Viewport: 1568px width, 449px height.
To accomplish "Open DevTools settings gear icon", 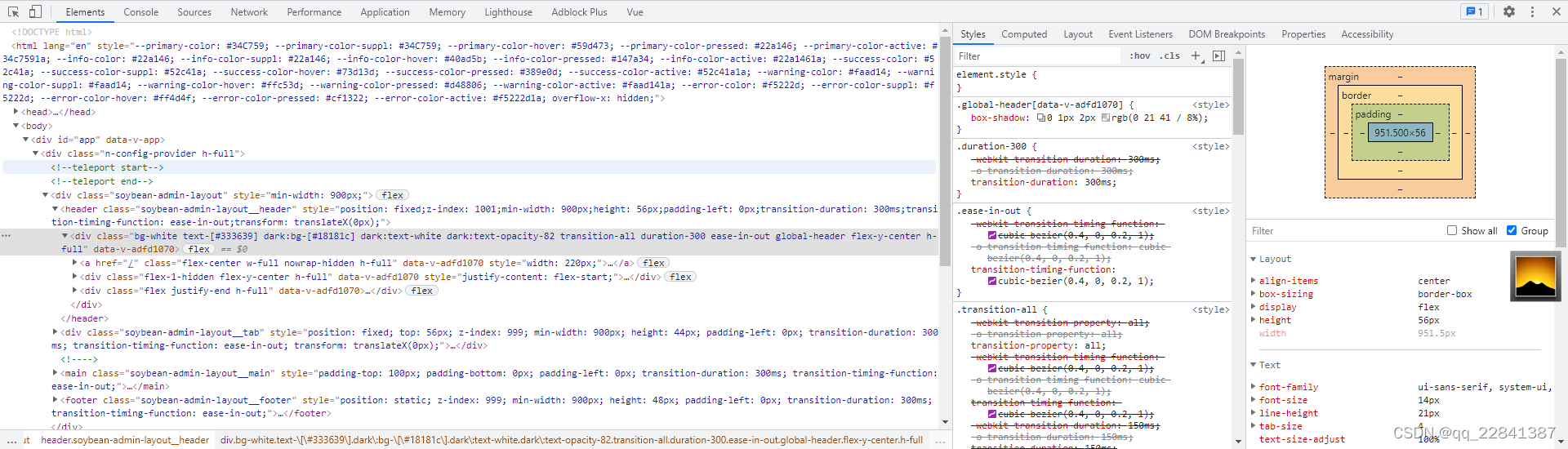I will tap(1509, 11).
